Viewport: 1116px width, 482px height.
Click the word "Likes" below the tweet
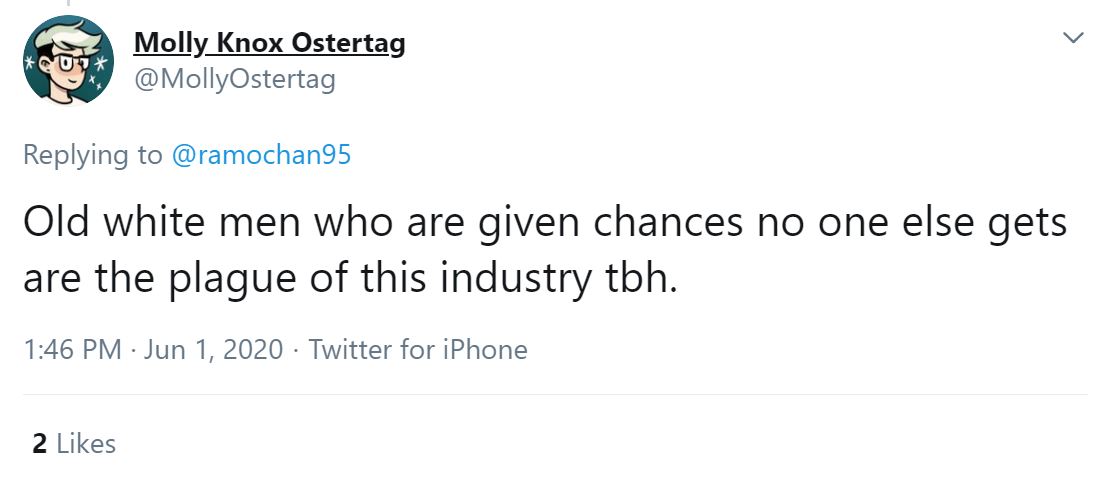pyautogui.click(x=86, y=443)
